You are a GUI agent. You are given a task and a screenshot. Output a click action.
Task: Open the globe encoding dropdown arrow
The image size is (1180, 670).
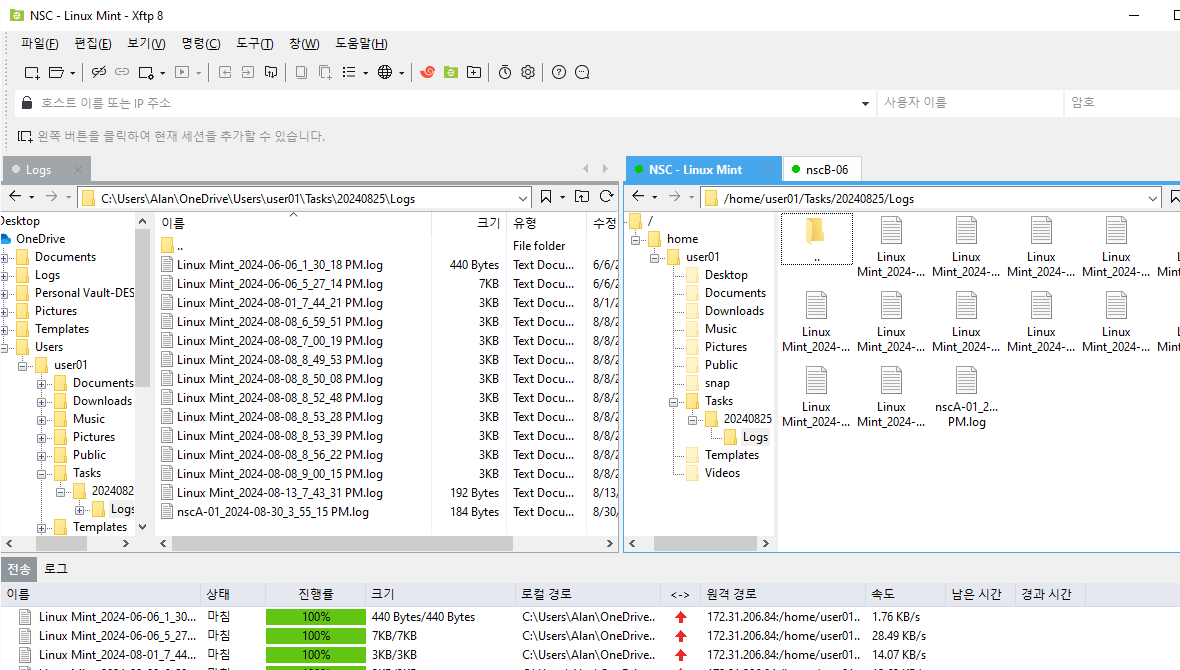[402, 73]
